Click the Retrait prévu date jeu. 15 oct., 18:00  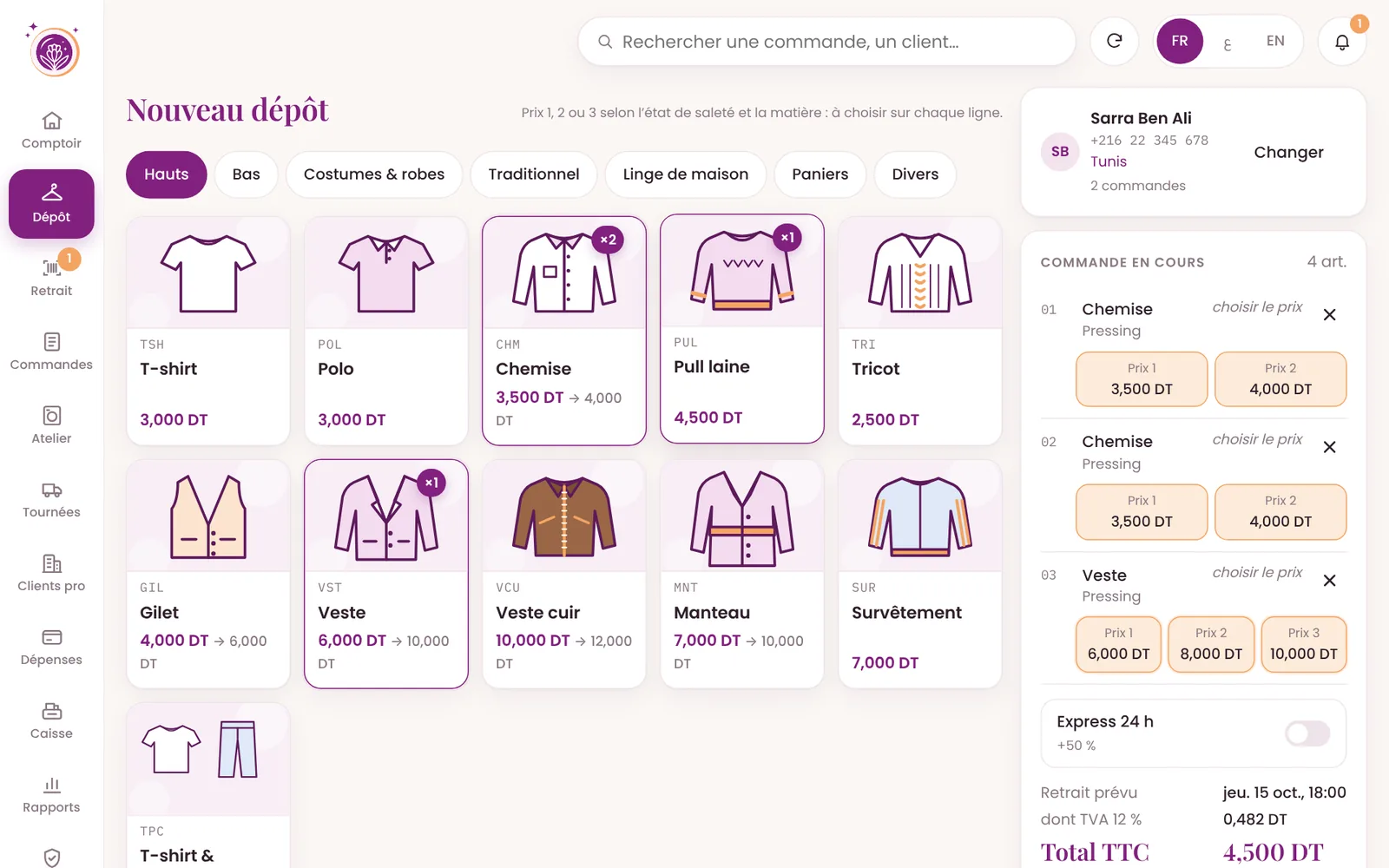[1285, 792]
